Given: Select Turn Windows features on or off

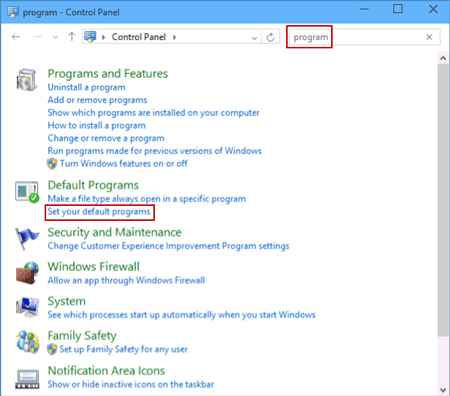Looking at the screenshot, I should coord(124,164).
